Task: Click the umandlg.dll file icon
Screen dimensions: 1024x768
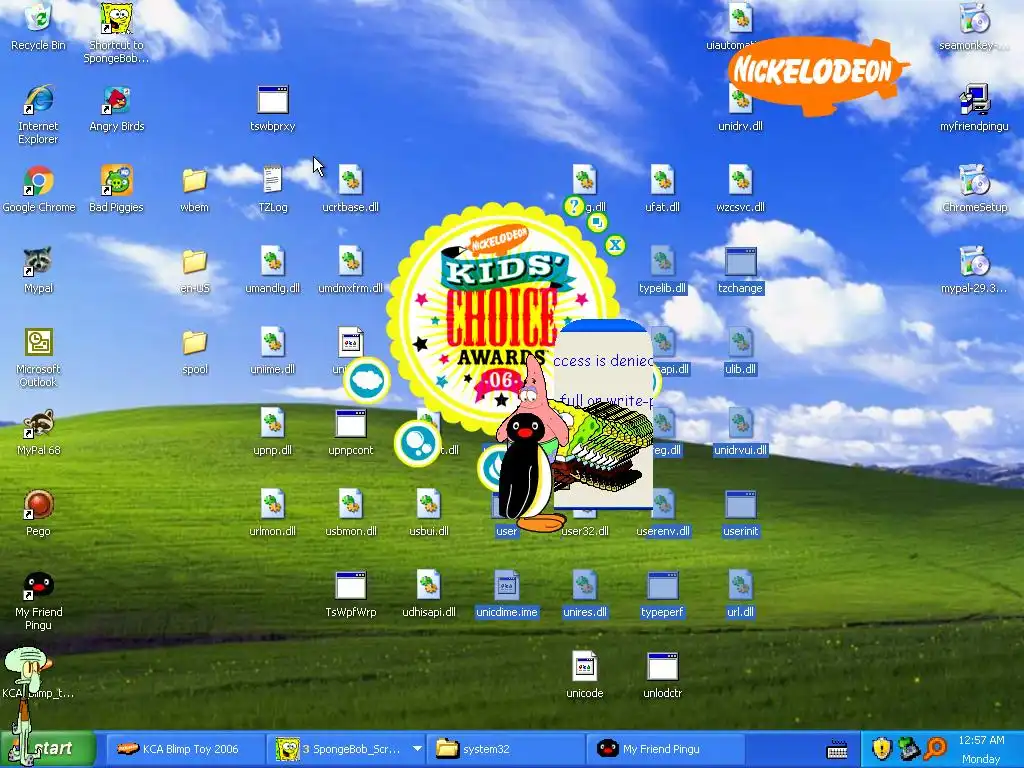Action: (x=273, y=270)
